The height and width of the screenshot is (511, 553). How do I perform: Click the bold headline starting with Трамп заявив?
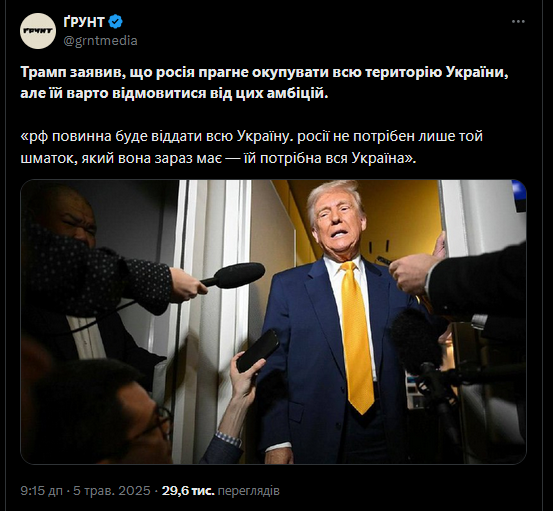[264, 83]
